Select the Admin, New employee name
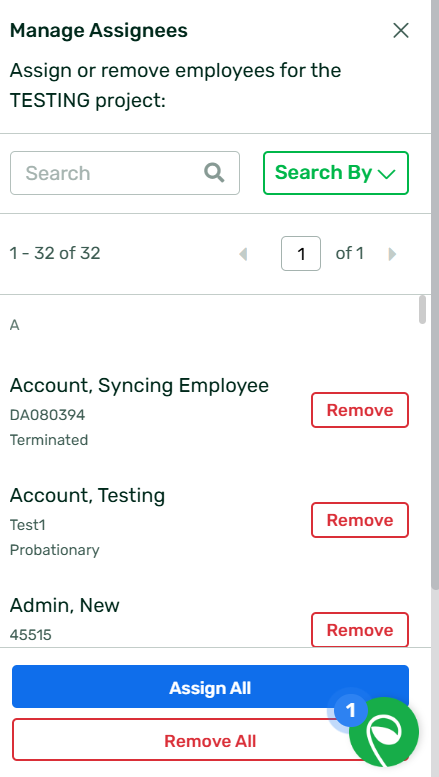 [64, 605]
